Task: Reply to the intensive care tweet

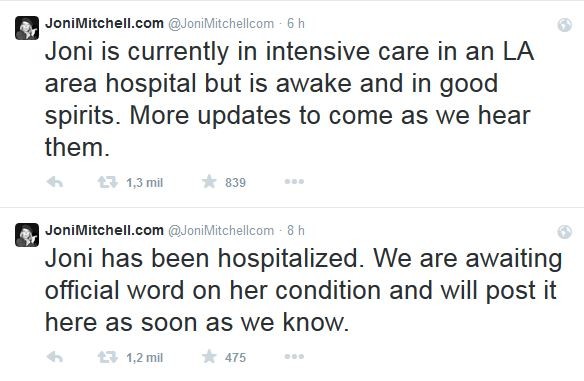Action: [x=55, y=182]
